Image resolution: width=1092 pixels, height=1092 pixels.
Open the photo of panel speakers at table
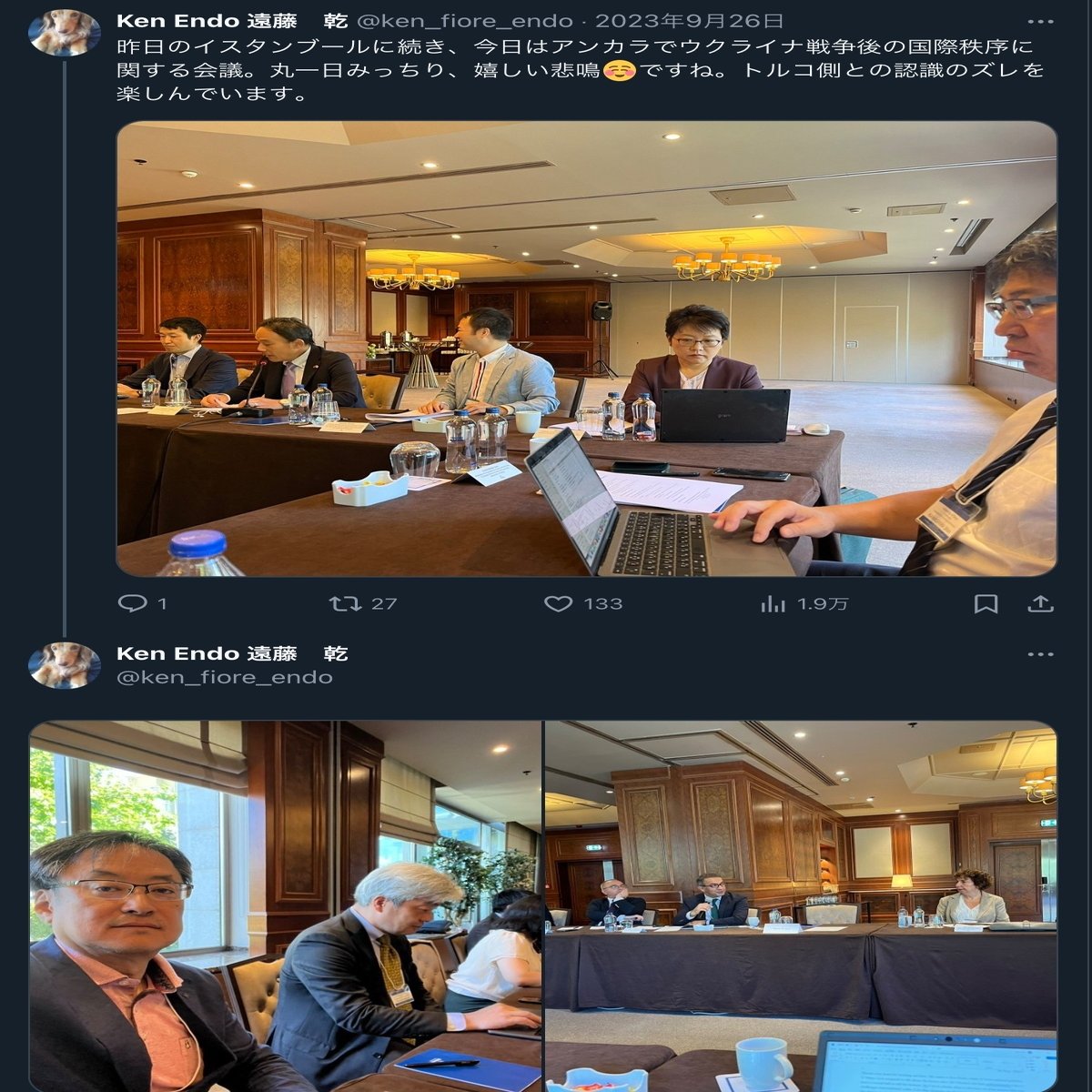point(801,906)
